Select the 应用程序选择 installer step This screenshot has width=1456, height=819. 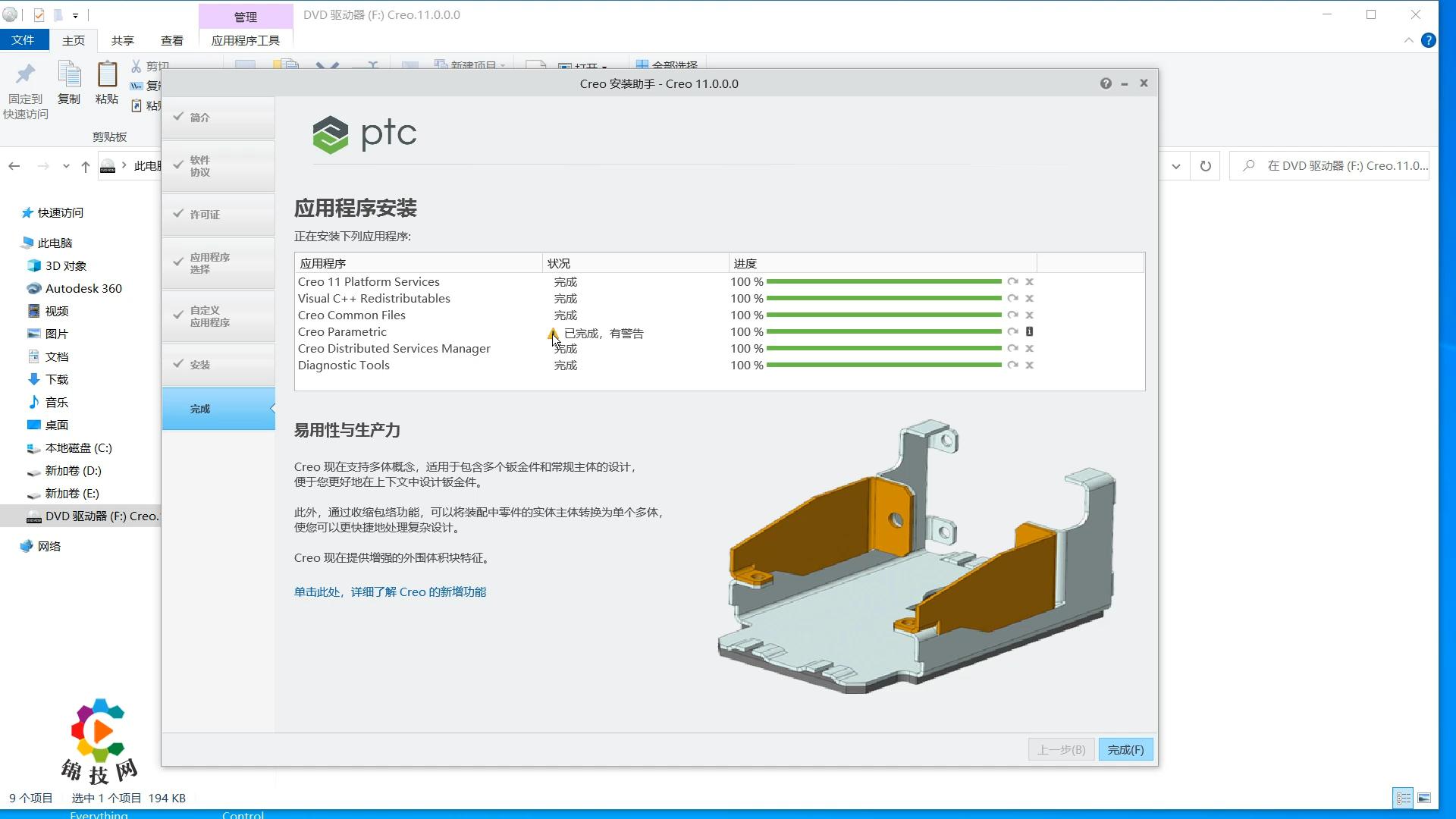pos(218,263)
